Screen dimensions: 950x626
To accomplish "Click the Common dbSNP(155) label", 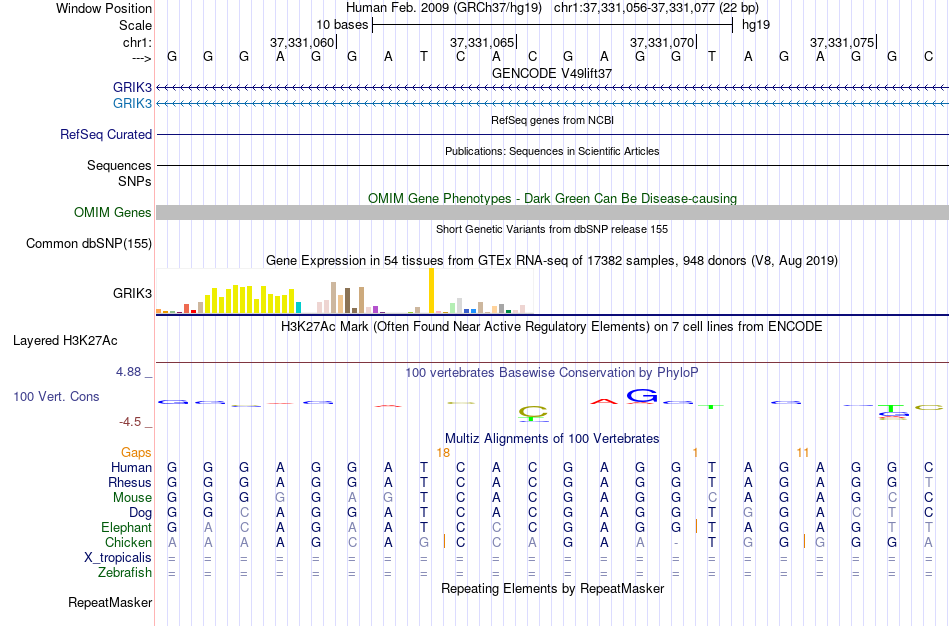I will pyautogui.click(x=89, y=244).
